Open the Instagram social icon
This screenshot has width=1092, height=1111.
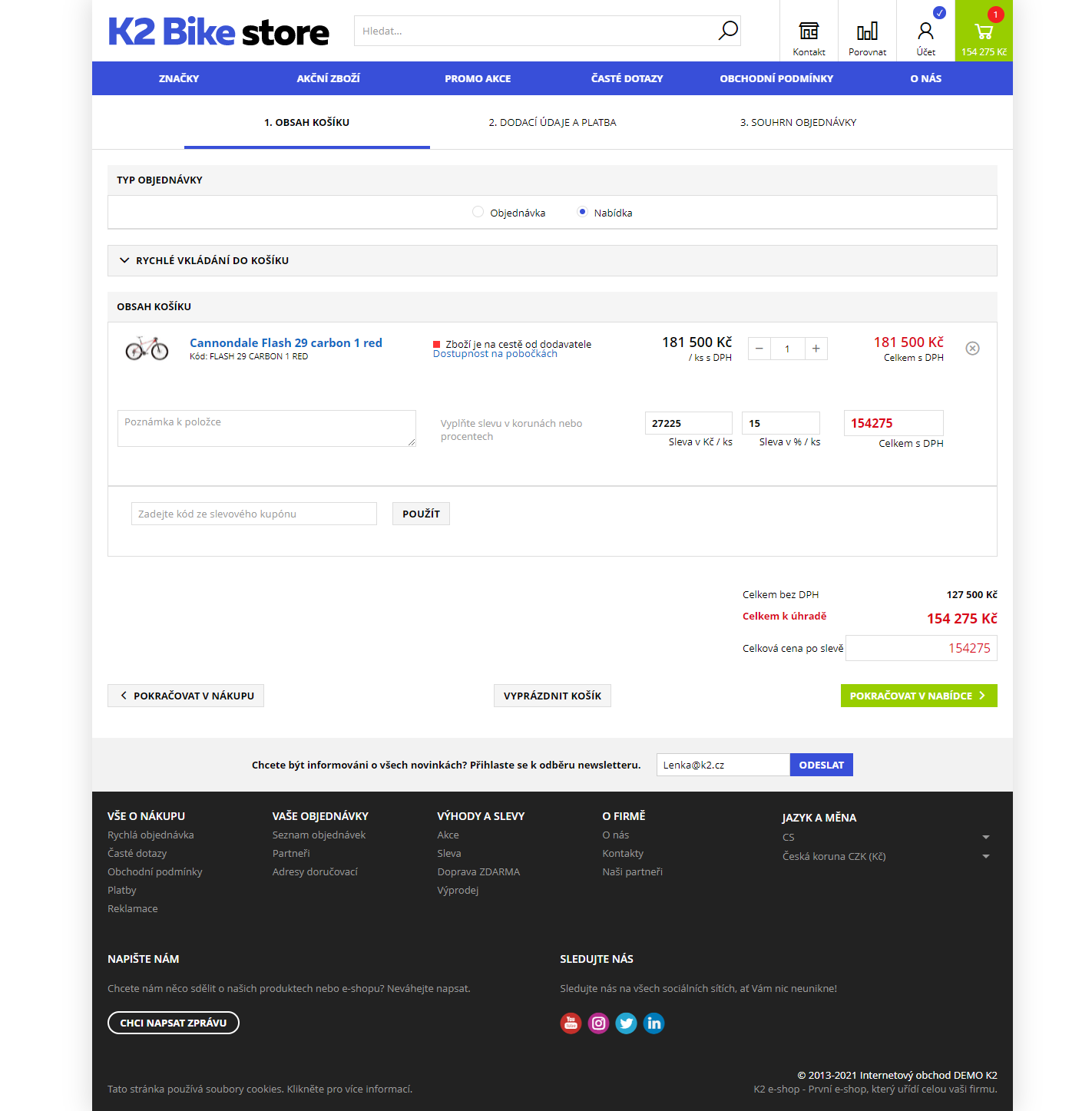pos(598,1023)
